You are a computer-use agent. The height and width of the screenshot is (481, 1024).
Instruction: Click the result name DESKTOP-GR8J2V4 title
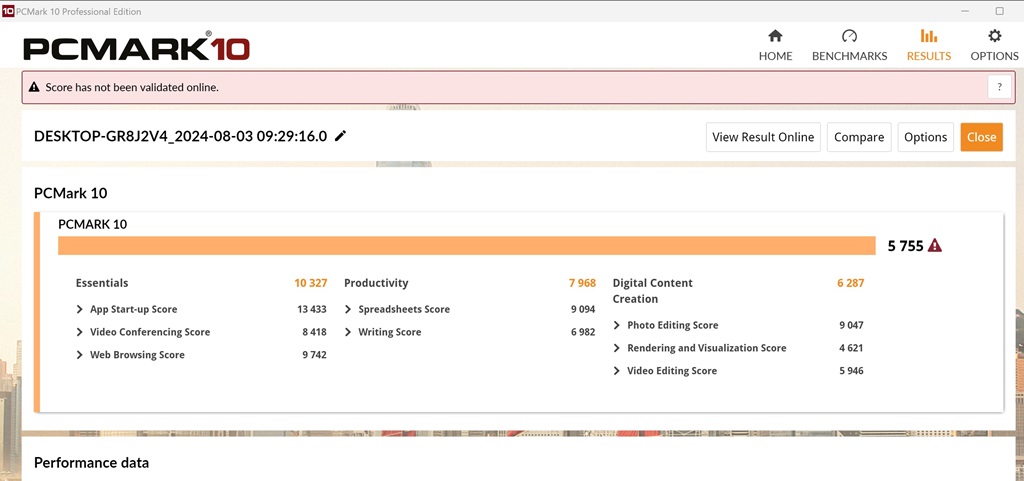coord(180,136)
